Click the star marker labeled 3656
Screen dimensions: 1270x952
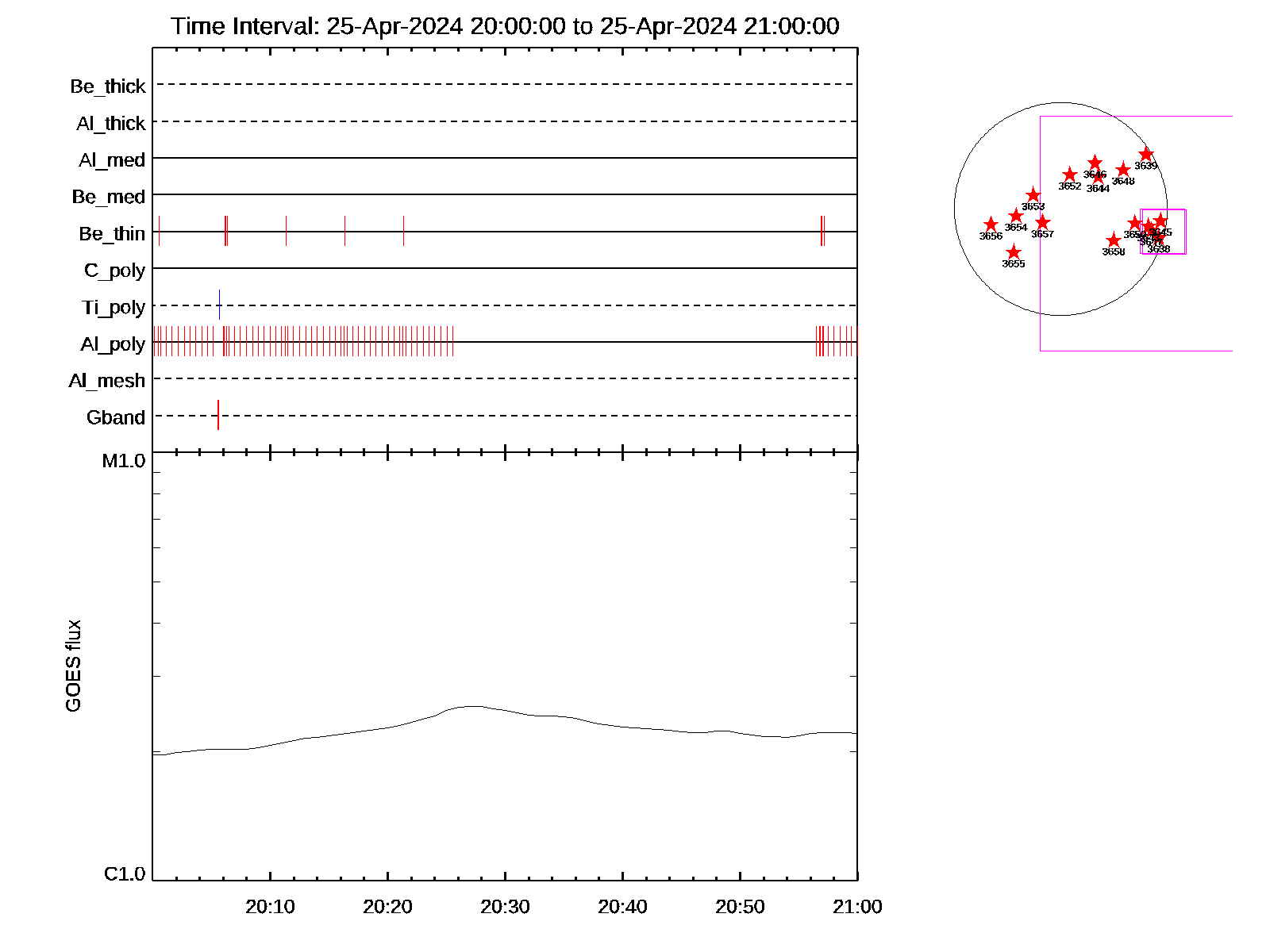(991, 225)
